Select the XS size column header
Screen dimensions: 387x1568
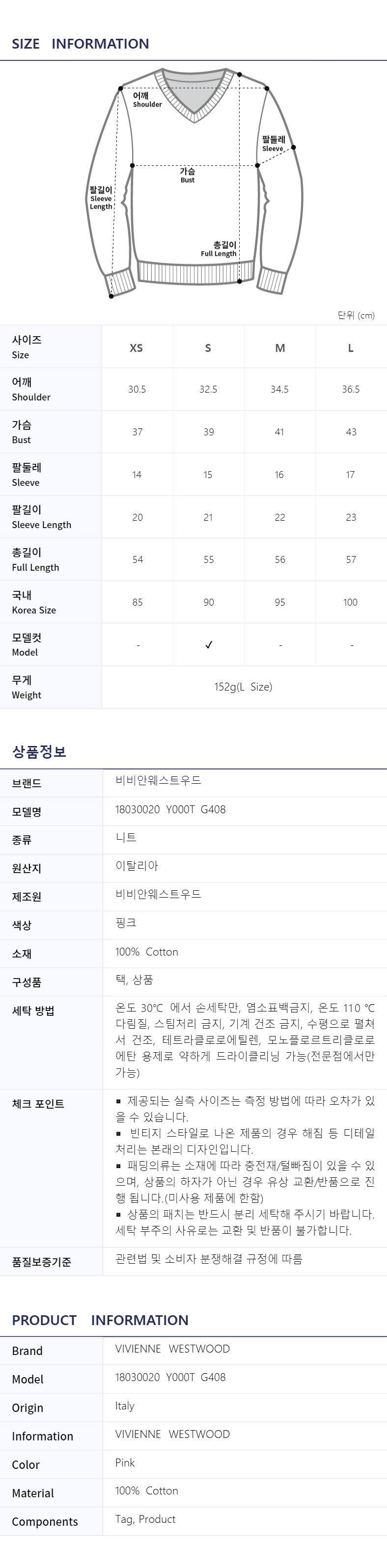137,348
